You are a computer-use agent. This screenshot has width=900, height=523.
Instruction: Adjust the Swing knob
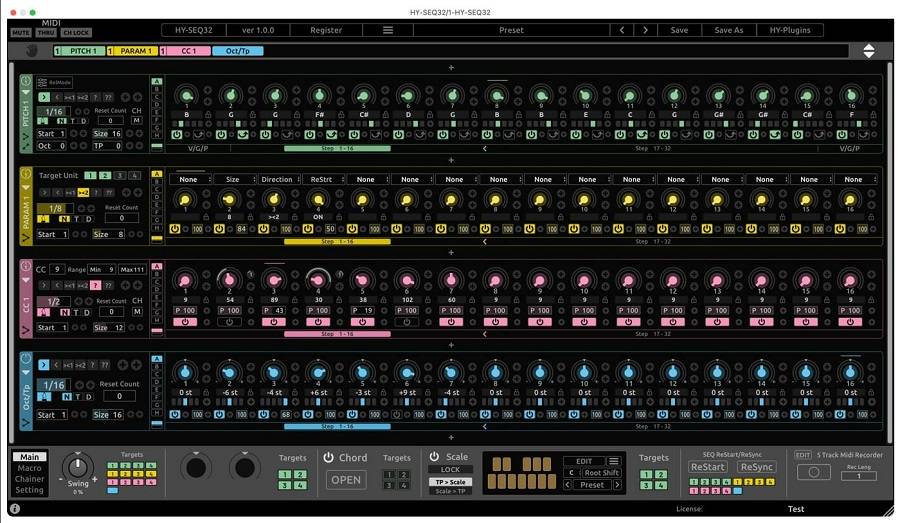[x=77, y=466]
